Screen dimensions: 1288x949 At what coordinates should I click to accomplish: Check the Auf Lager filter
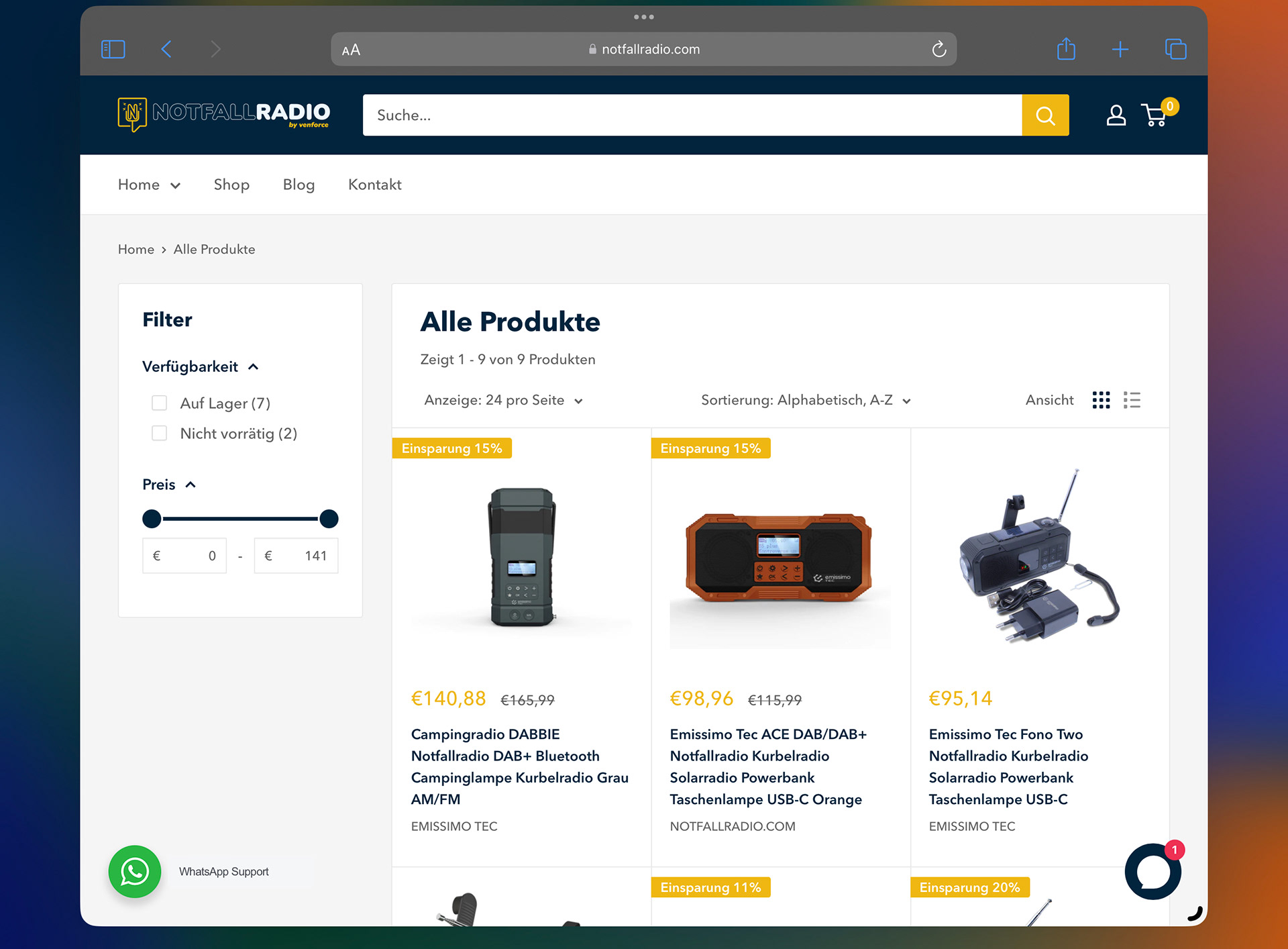coord(159,403)
